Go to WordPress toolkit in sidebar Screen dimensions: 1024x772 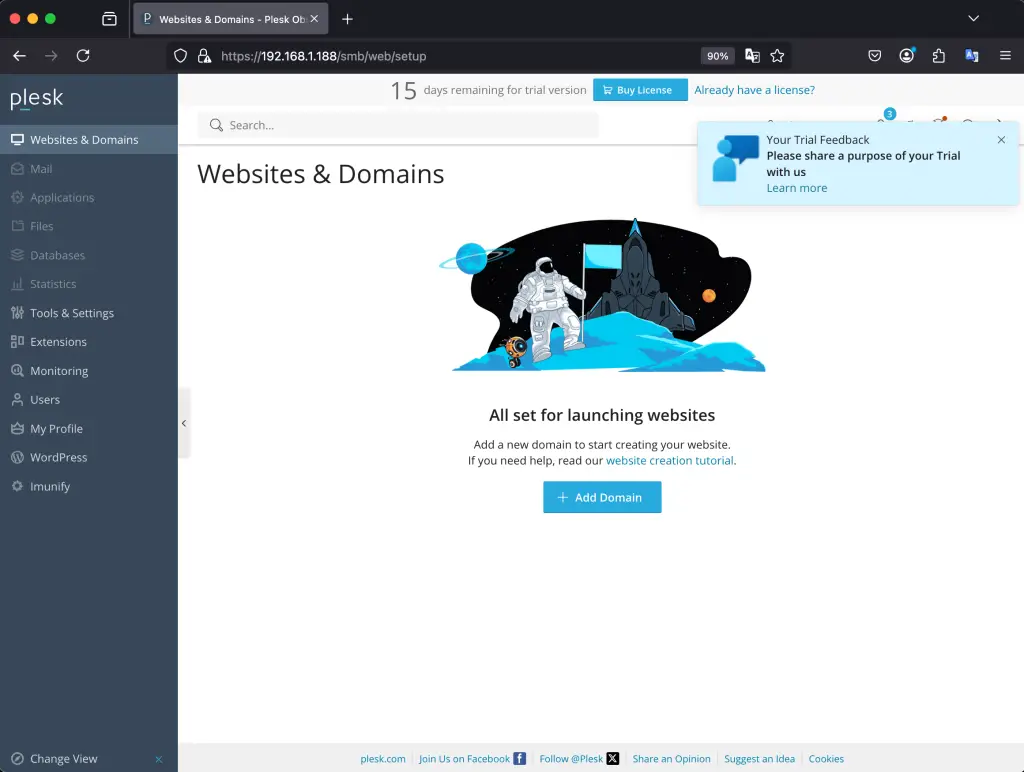coord(58,457)
